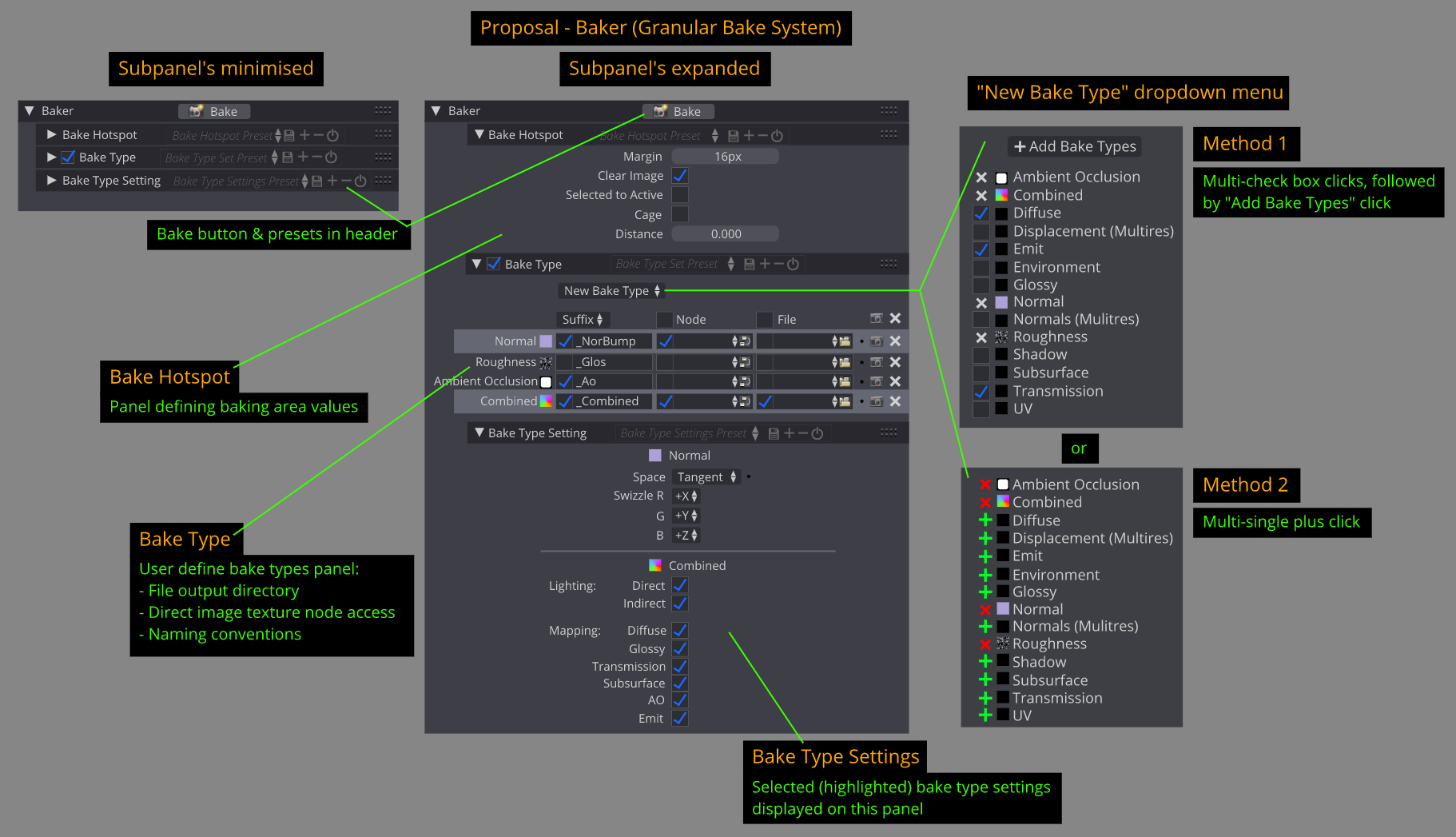Toggle the Bake Type checkbox in expanded panel
Image resolution: width=1456 pixels, height=837 pixels.
pyautogui.click(x=494, y=264)
